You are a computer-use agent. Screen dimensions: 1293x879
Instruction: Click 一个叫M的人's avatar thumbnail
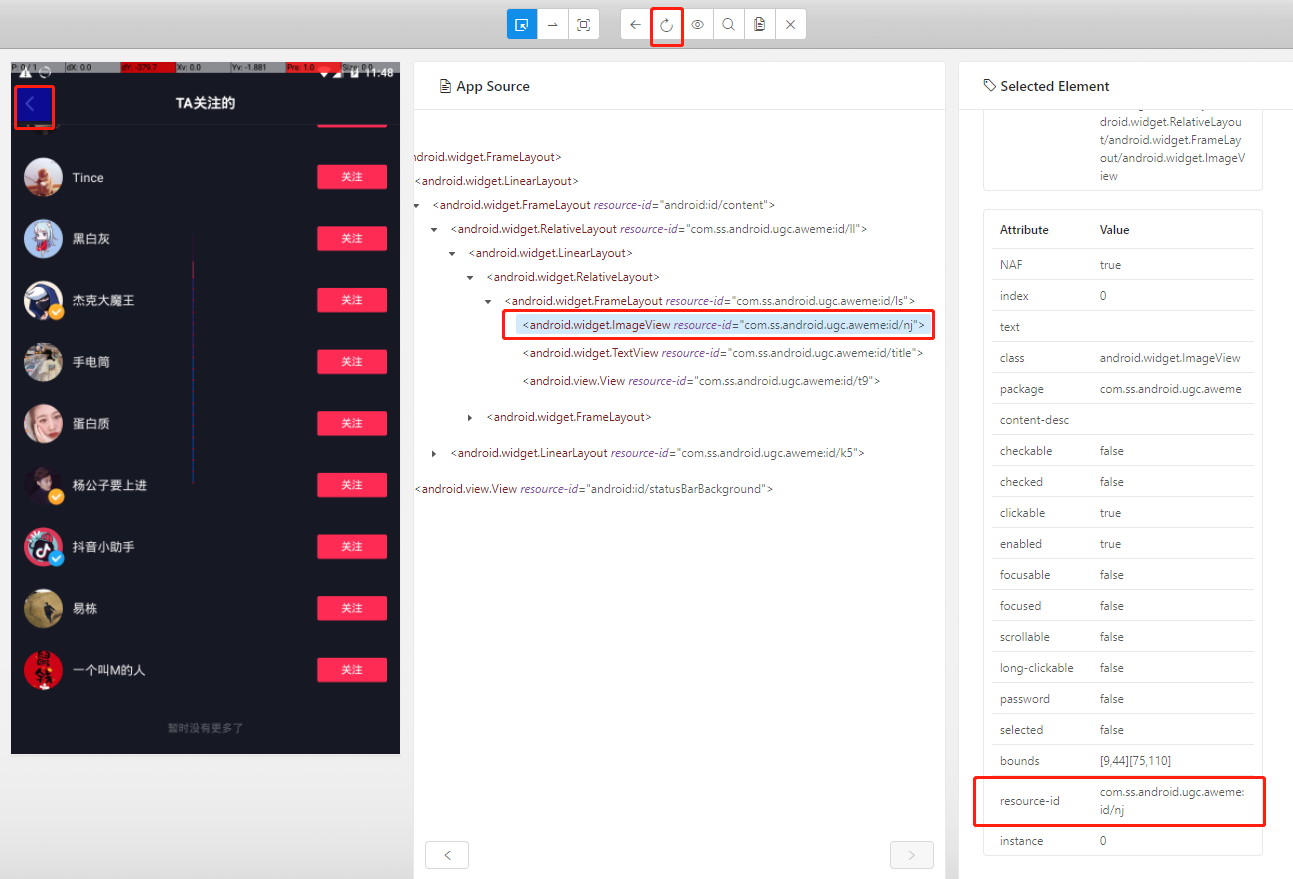[x=43, y=669]
